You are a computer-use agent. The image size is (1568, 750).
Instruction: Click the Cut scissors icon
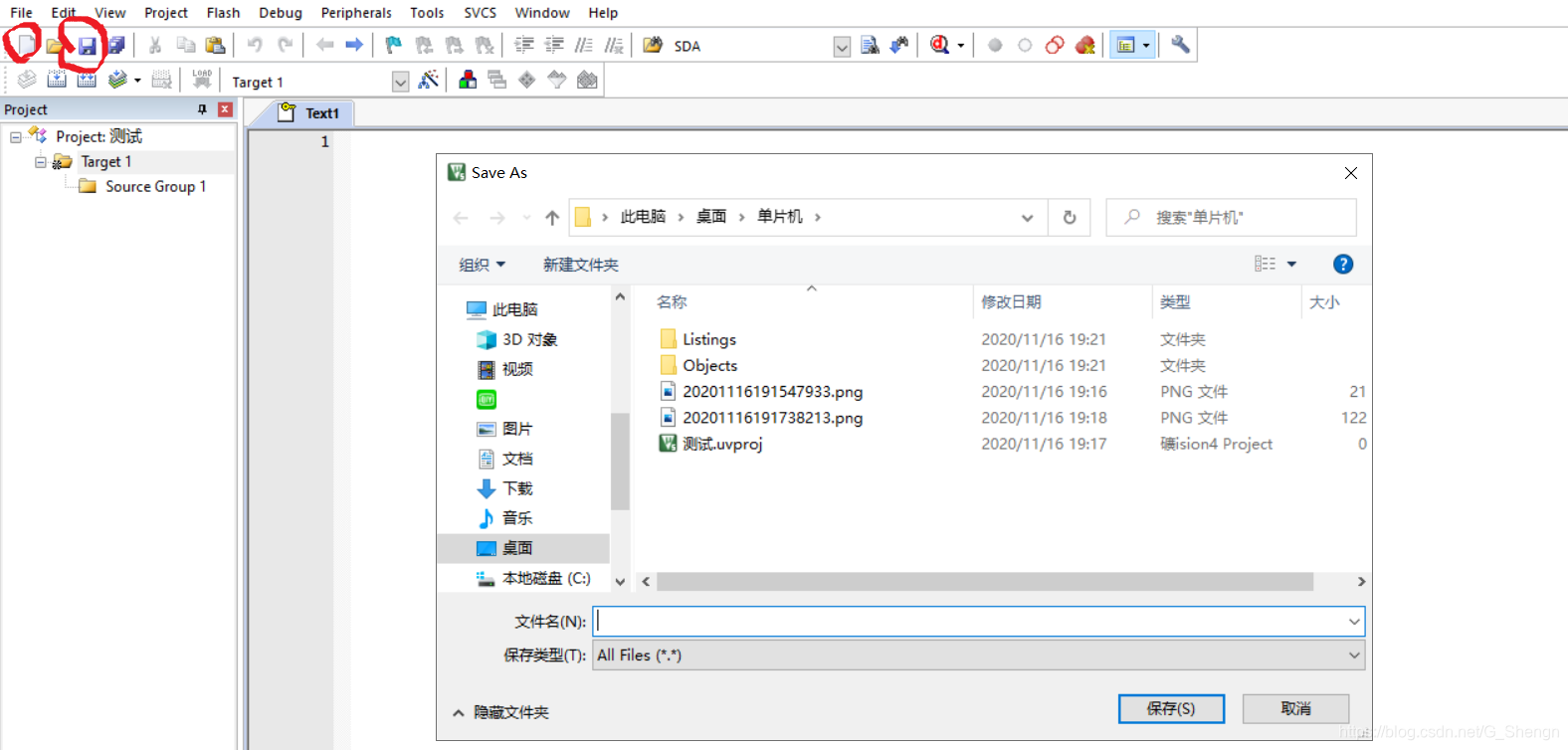[155, 46]
